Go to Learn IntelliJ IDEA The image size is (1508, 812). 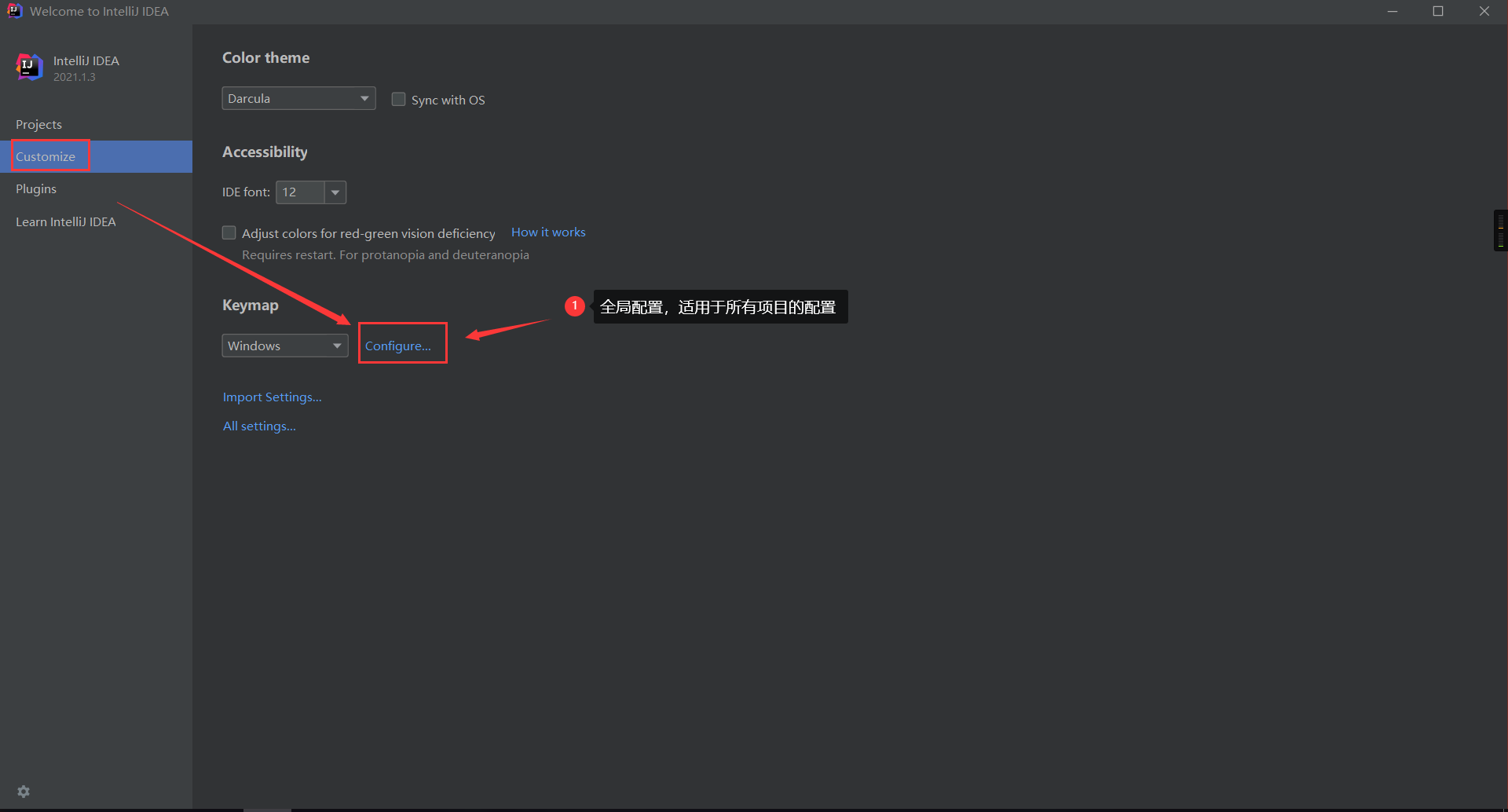[x=66, y=221]
